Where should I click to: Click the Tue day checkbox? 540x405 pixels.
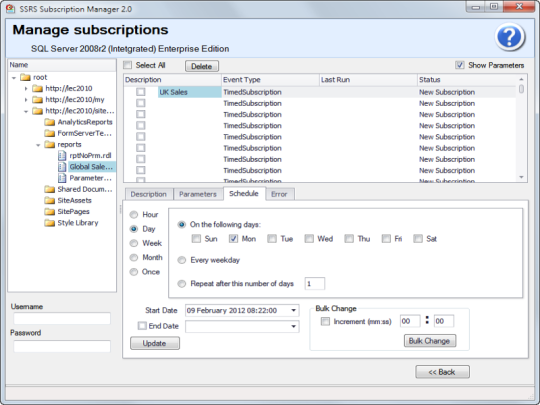coord(272,239)
